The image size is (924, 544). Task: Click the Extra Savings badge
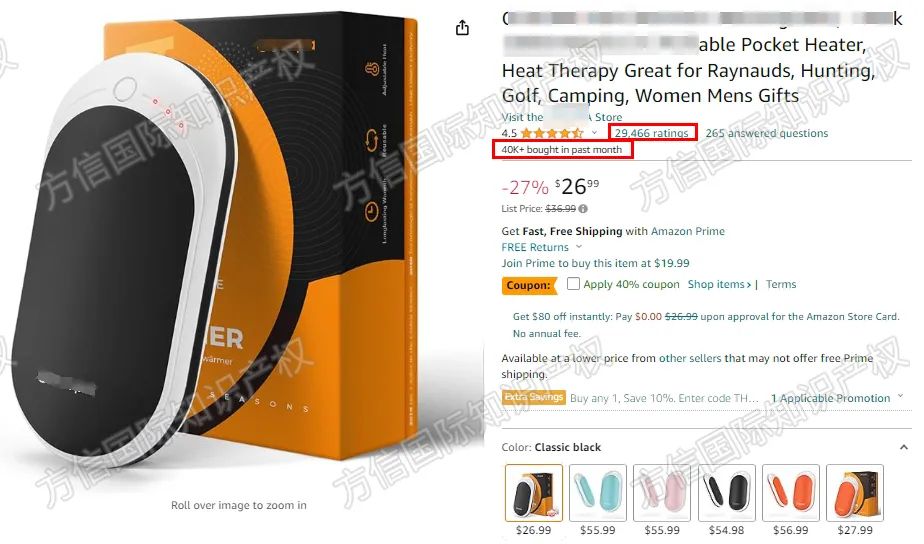[534, 397]
